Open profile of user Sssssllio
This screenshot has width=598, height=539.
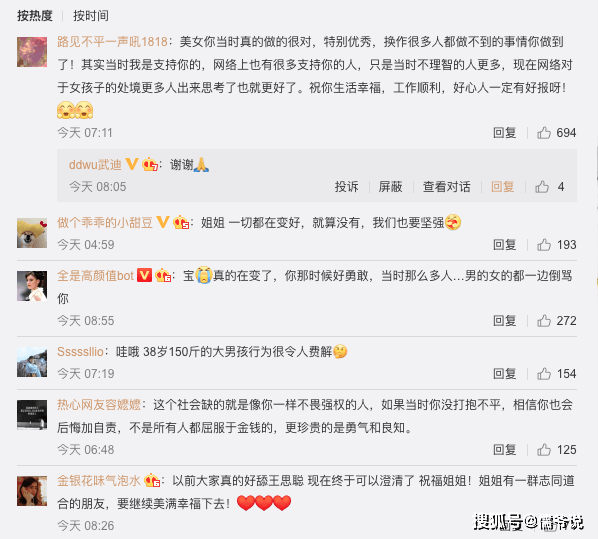[80, 351]
